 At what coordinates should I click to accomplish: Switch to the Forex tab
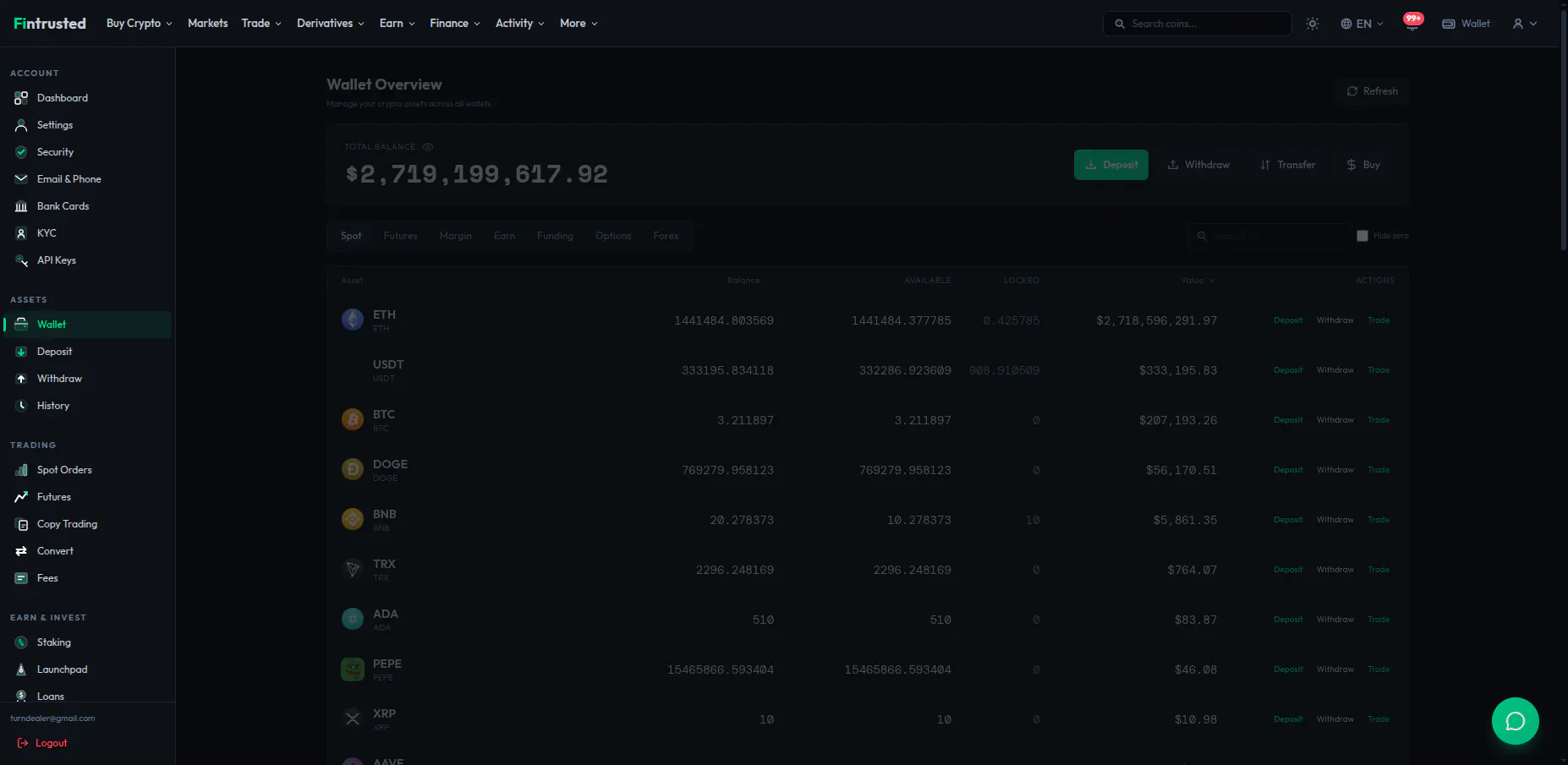click(x=666, y=236)
